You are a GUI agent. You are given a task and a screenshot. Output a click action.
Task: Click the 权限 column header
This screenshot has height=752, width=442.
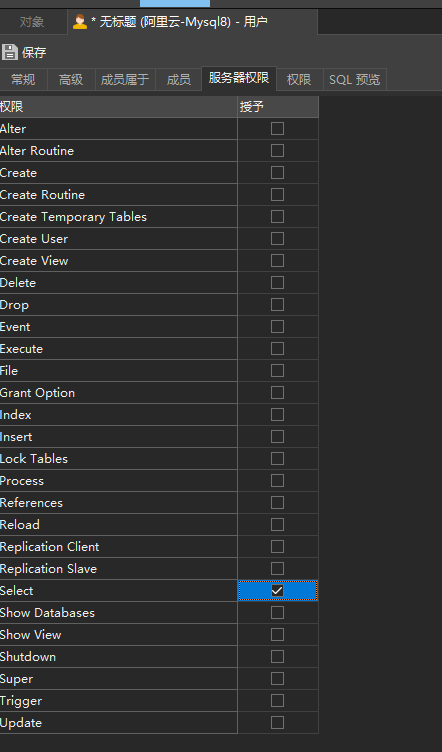(x=118, y=106)
